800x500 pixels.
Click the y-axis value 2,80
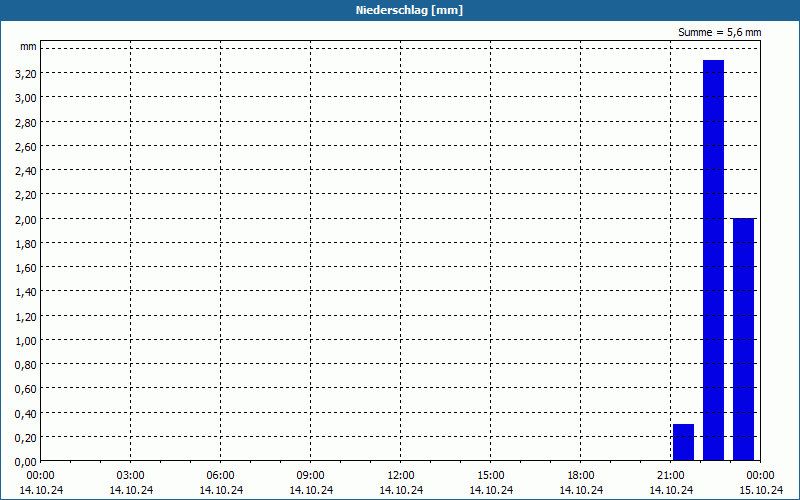26,122
